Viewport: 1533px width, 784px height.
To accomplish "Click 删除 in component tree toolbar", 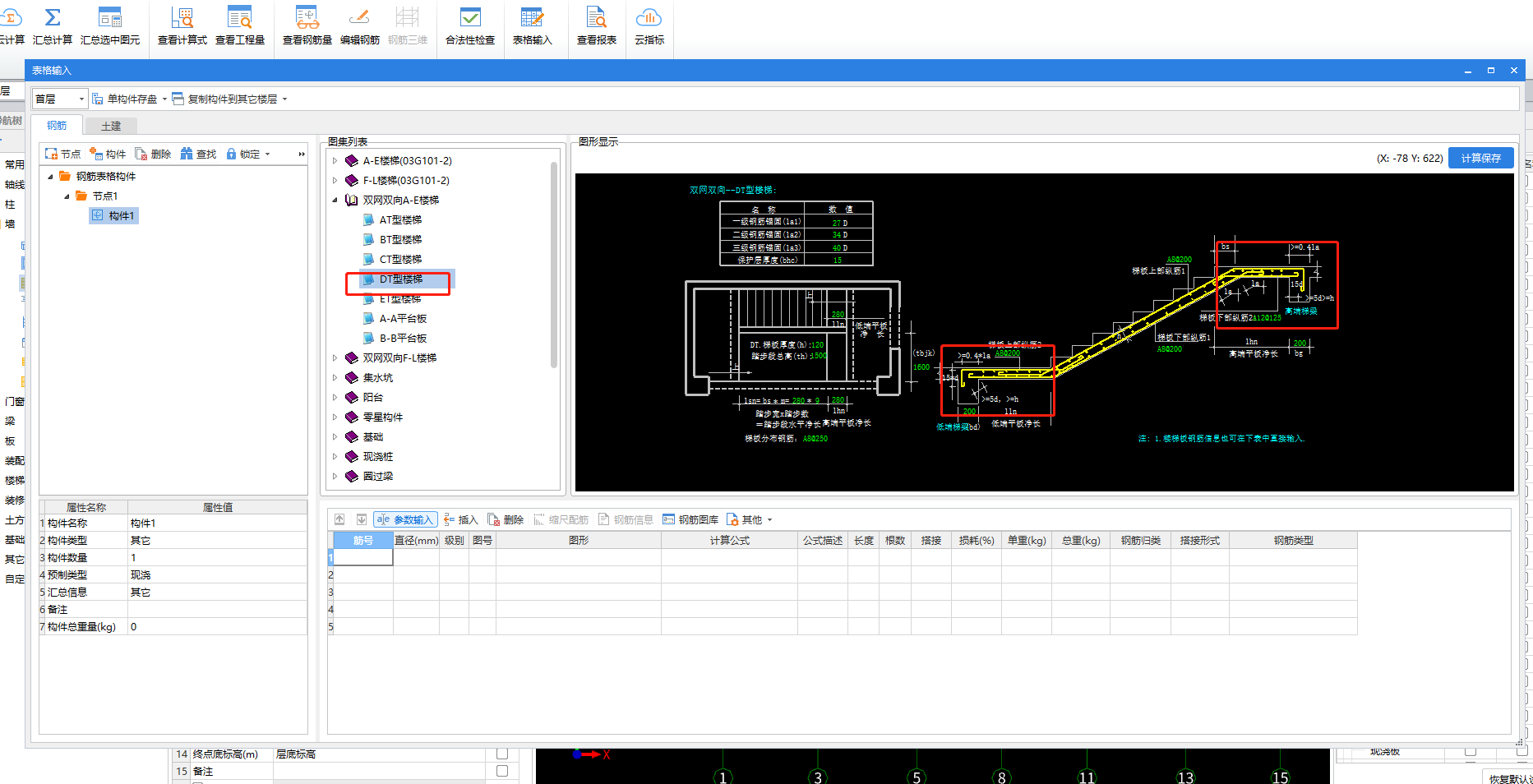I will 153,154.
